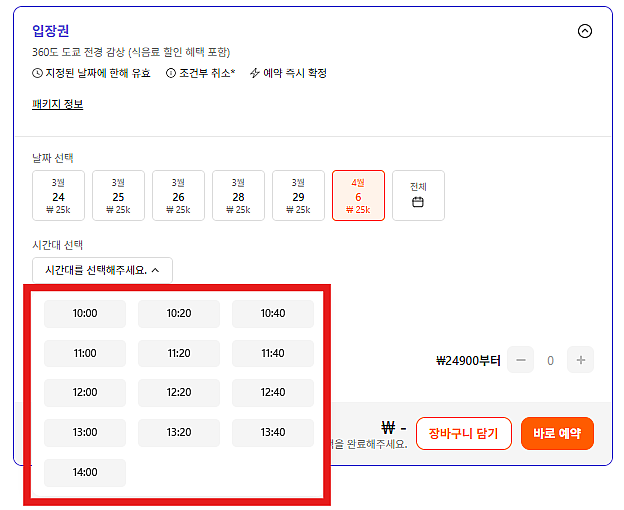Choose the 11:00 time slot
This screenshot has width=624, height=510.
[85, 353]
